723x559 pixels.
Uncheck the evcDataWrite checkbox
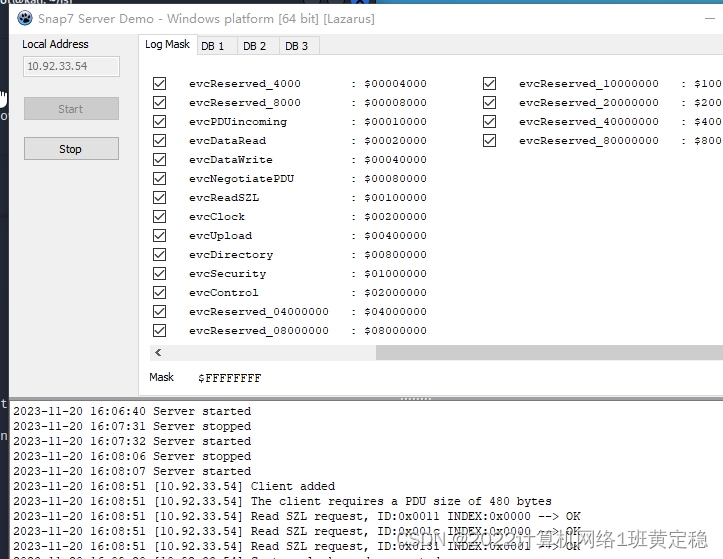(160, 160)
